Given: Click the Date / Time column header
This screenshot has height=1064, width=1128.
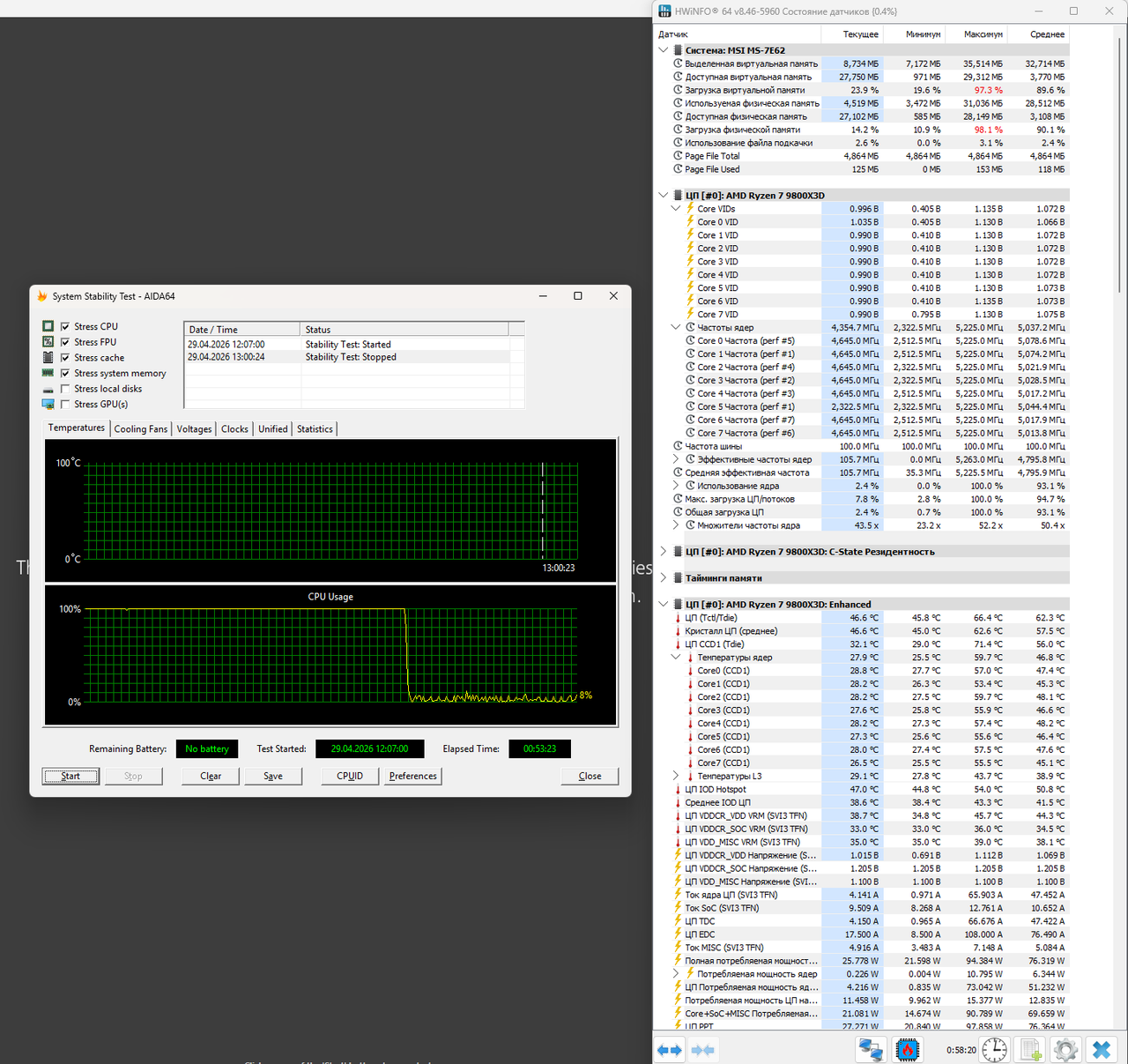Looking at the screenshot, I should pyautogui.click(x=242, y=330).
